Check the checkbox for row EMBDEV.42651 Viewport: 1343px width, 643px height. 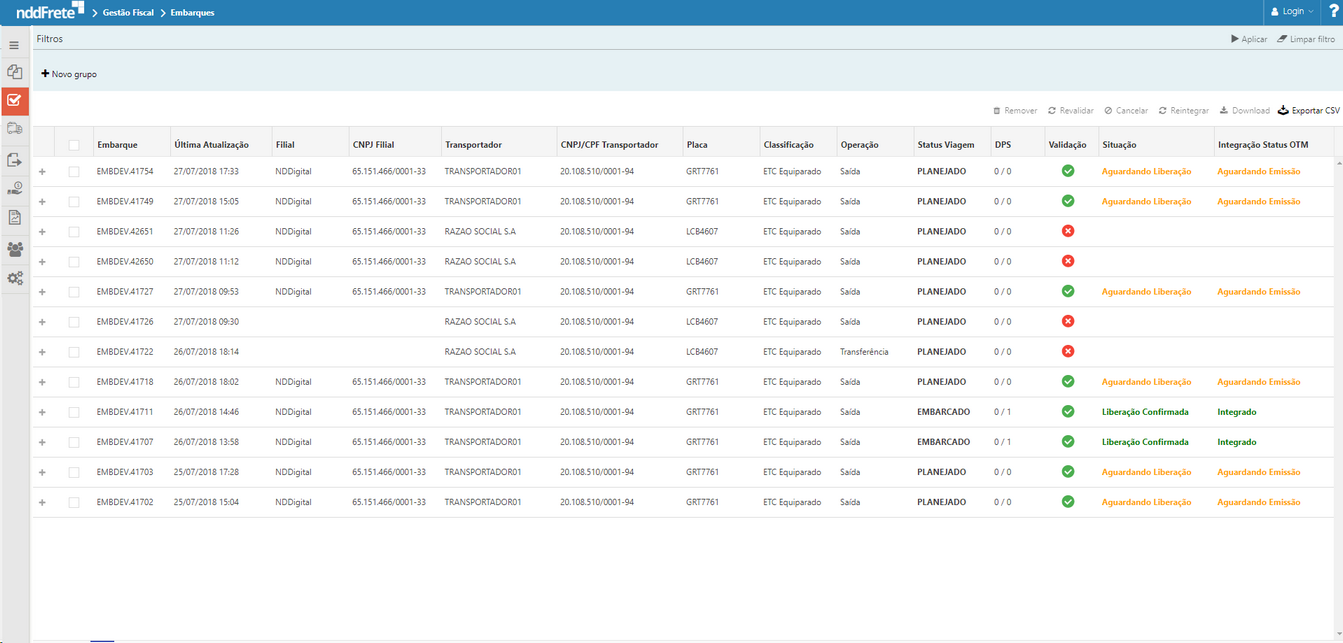[x=74, y=231]
